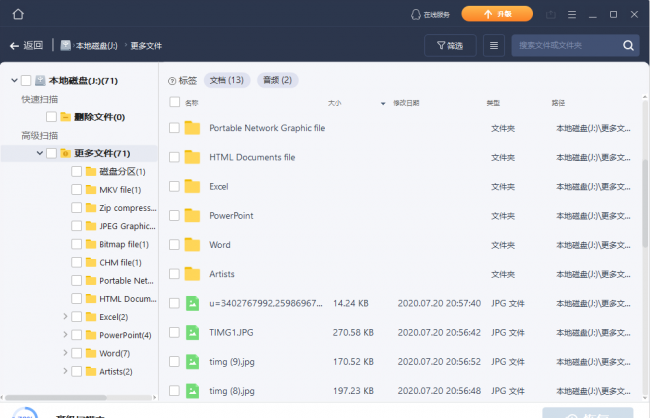Open online service headset icon
This screenshot has width=650, height=418.
pyautogui.click(x=415, y=15)
